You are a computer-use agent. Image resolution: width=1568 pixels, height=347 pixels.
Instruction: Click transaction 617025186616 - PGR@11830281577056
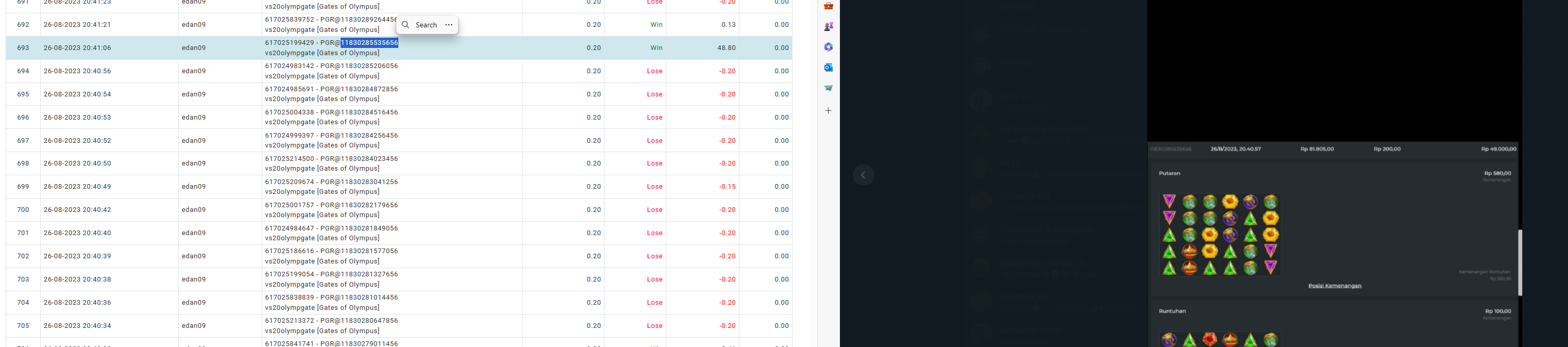tap(332, 251)
